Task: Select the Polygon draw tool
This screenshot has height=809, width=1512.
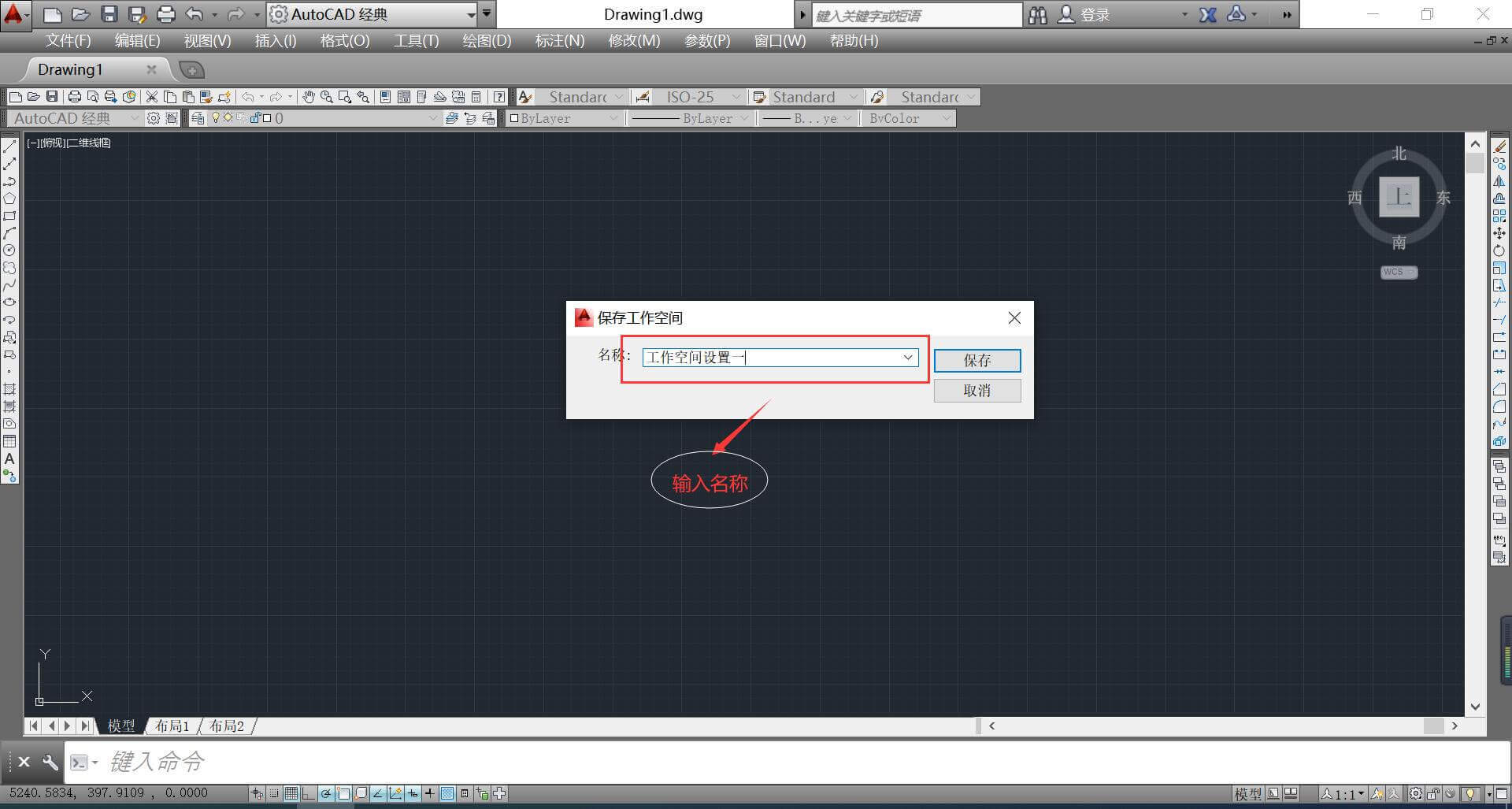Action: [9, 199]
